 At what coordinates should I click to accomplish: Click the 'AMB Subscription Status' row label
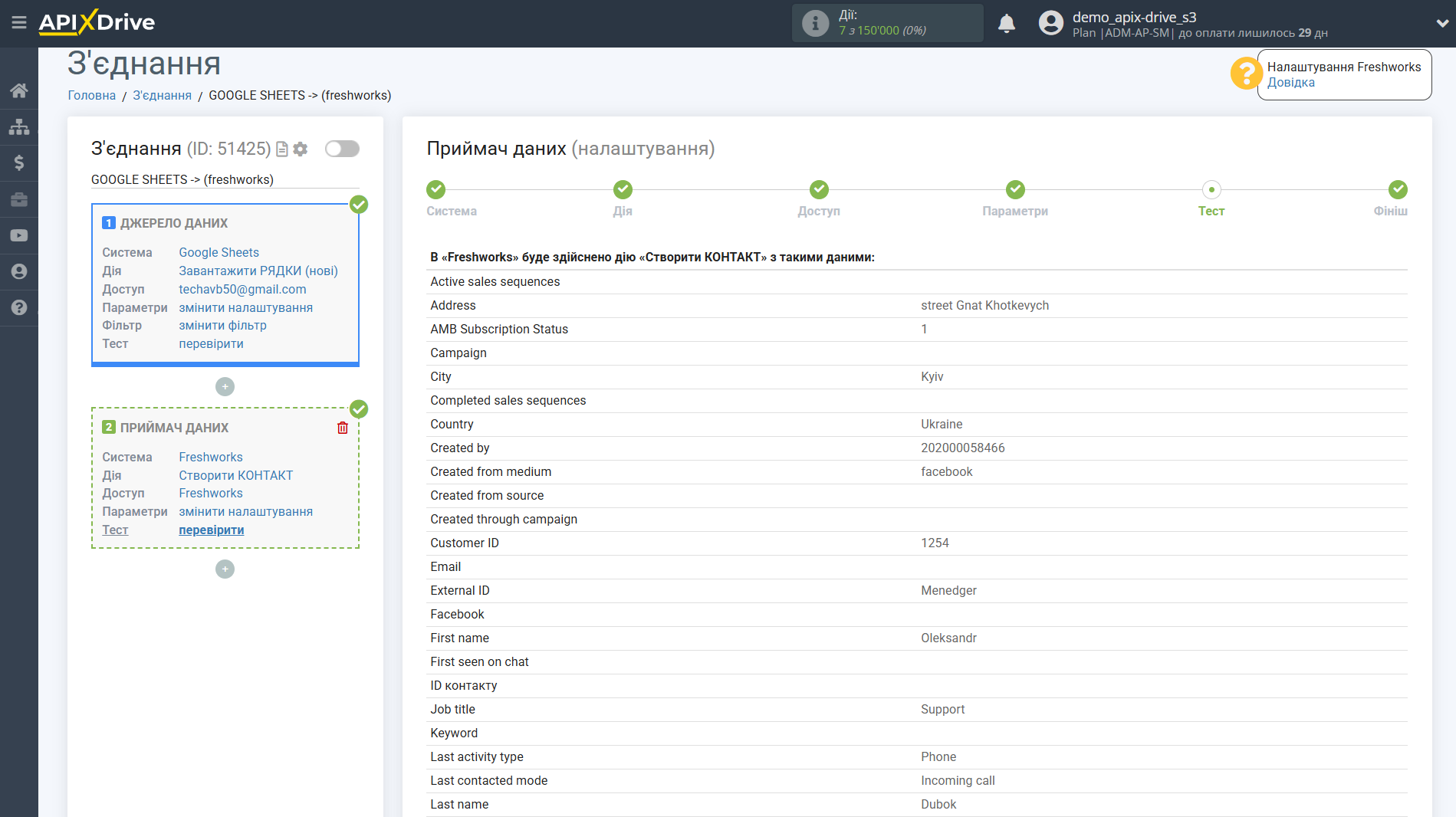click(x=499, y=329)
